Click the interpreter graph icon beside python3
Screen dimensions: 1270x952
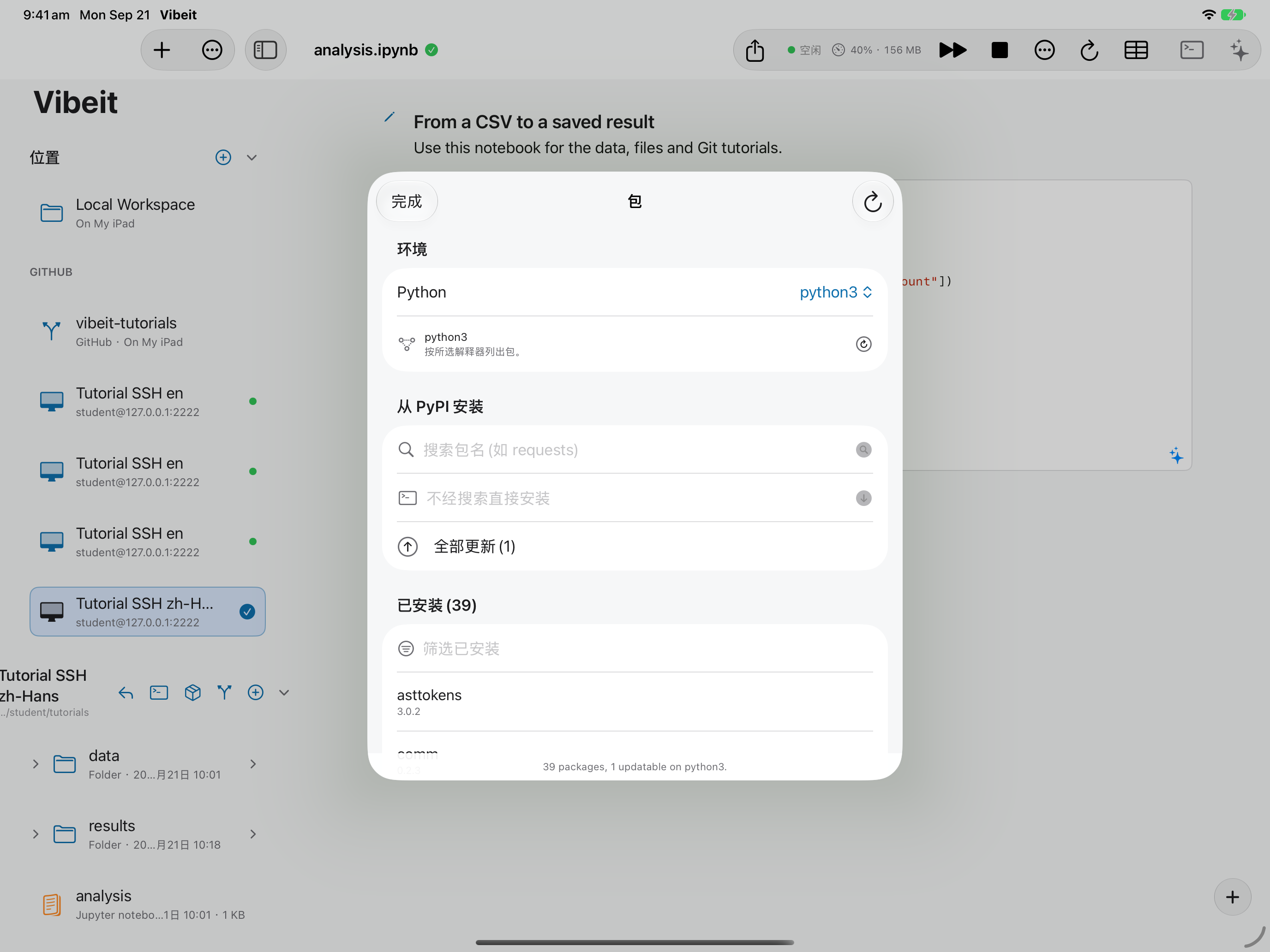(x=407, y=344)
